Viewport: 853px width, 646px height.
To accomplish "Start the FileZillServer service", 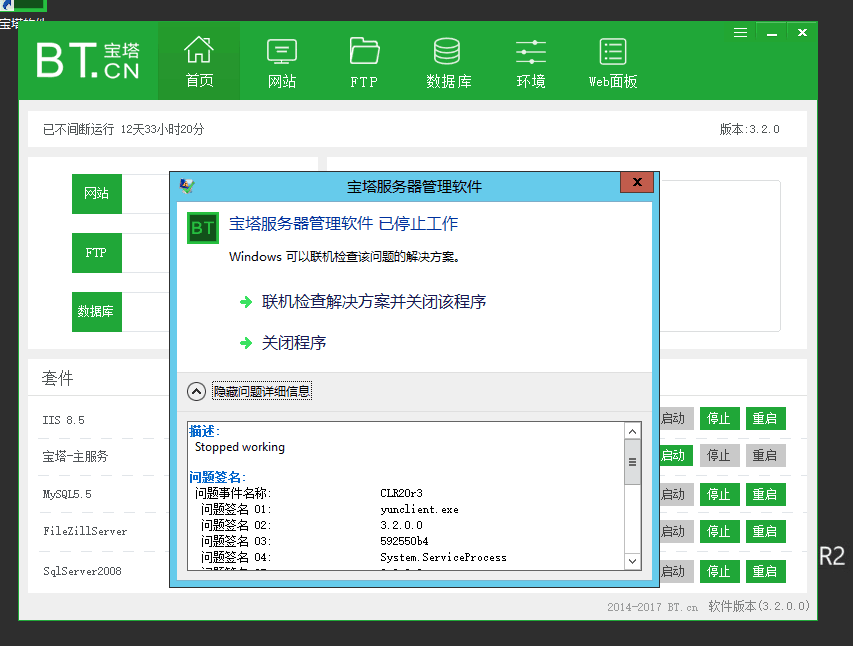I will coord(676,532).
